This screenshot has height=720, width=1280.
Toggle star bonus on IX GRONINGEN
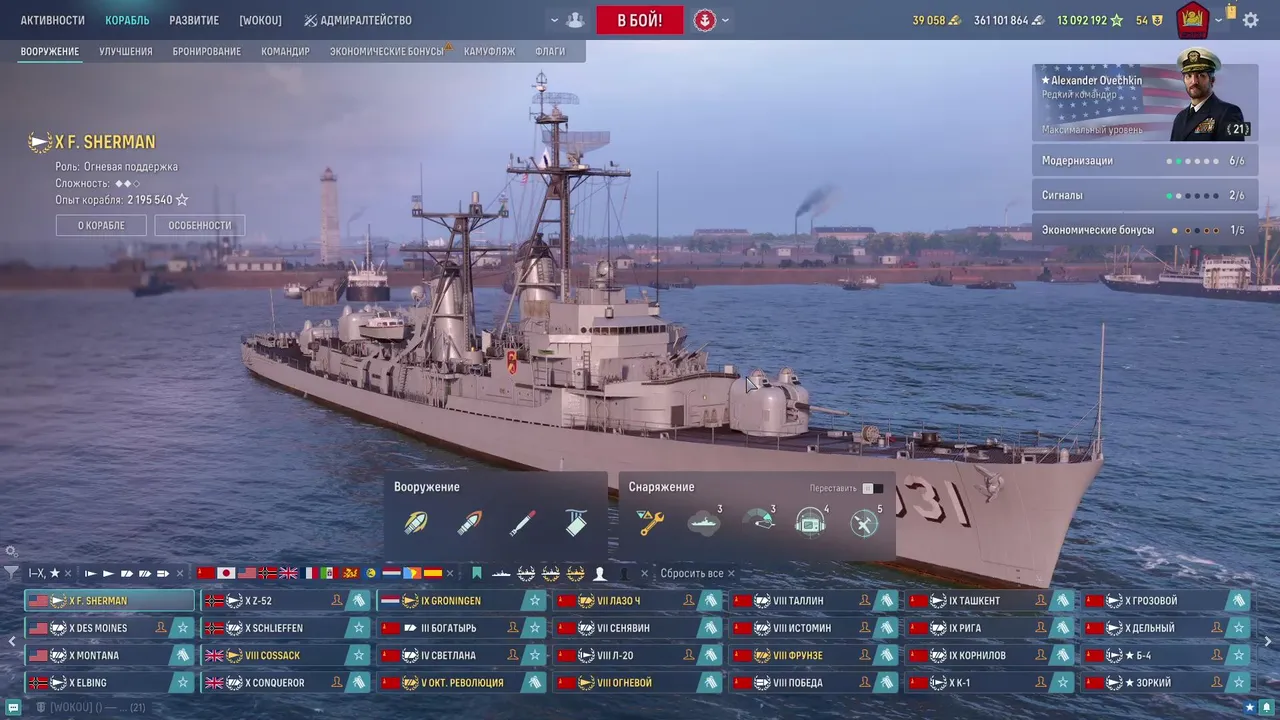point(535,601)
